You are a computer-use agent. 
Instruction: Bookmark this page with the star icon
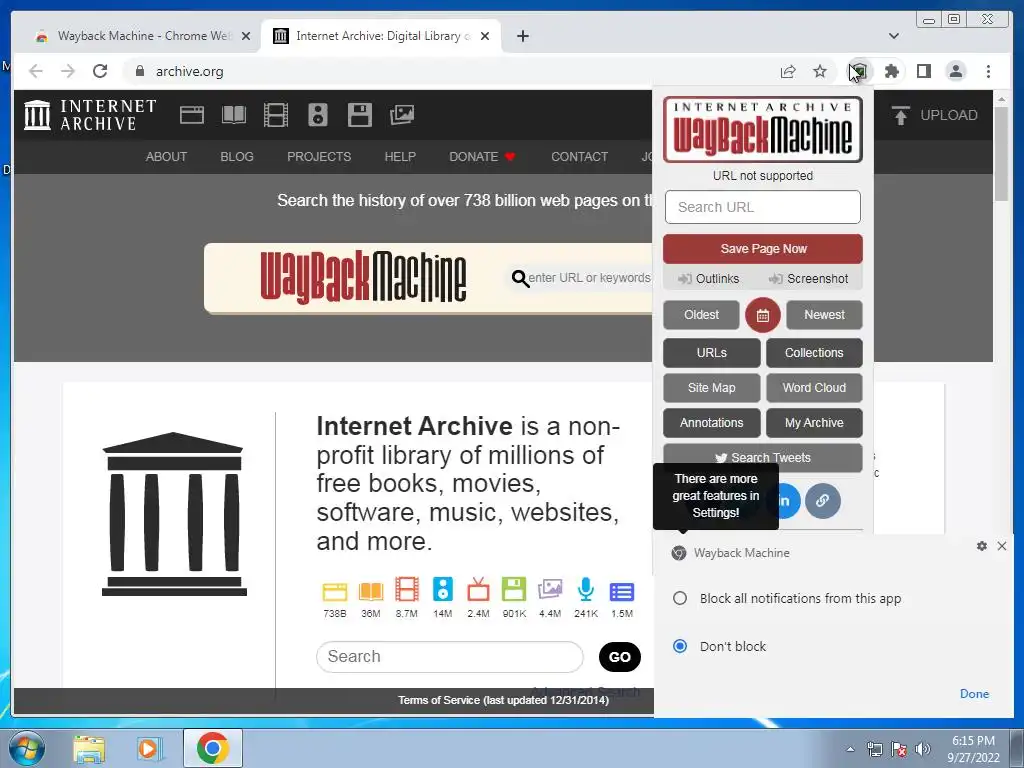(820, 71)
